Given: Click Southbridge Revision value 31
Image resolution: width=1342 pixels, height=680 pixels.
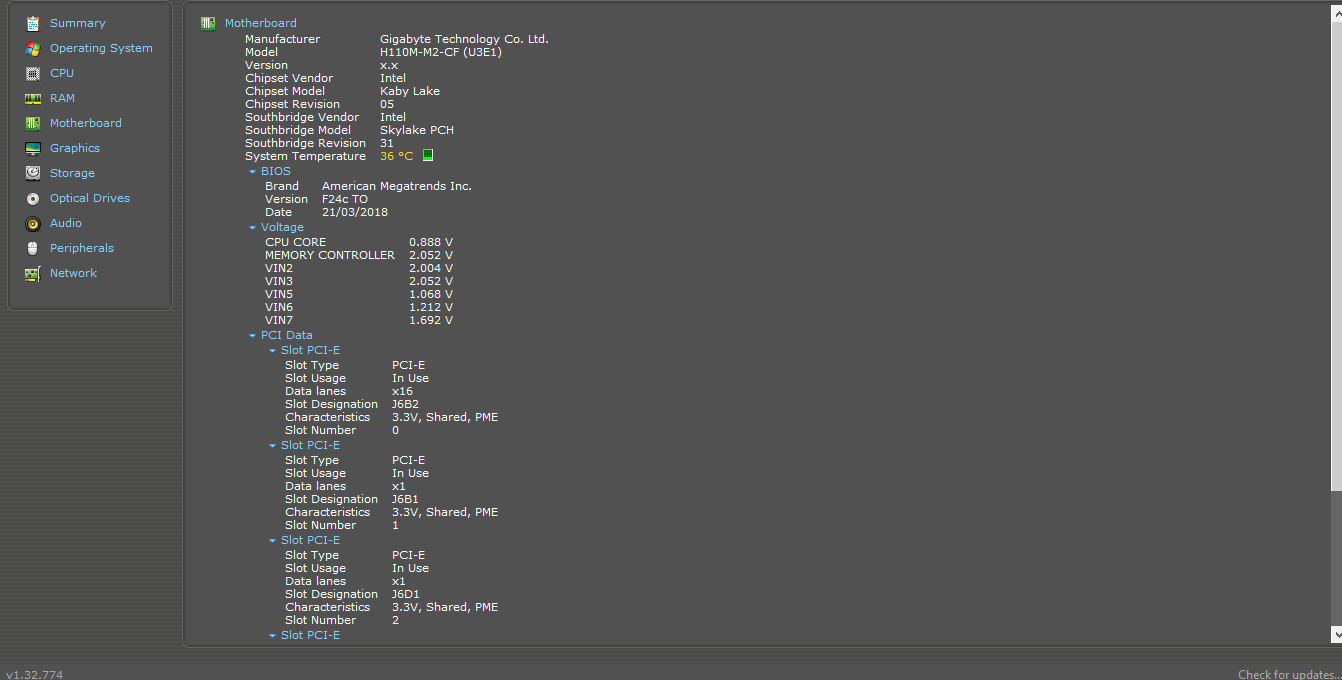Looking at the screenshot, I should pyautogui.click(x=387, y=143).
